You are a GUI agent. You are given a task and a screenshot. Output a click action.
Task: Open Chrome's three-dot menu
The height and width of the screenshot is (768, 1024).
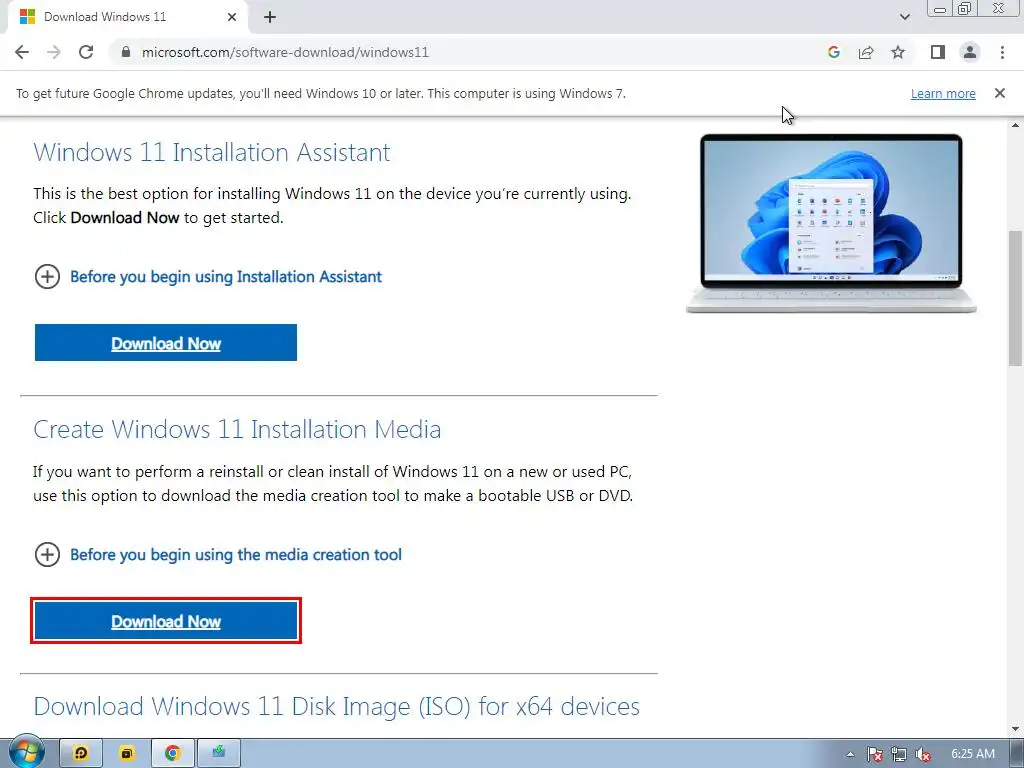[x=1002, y=52]
